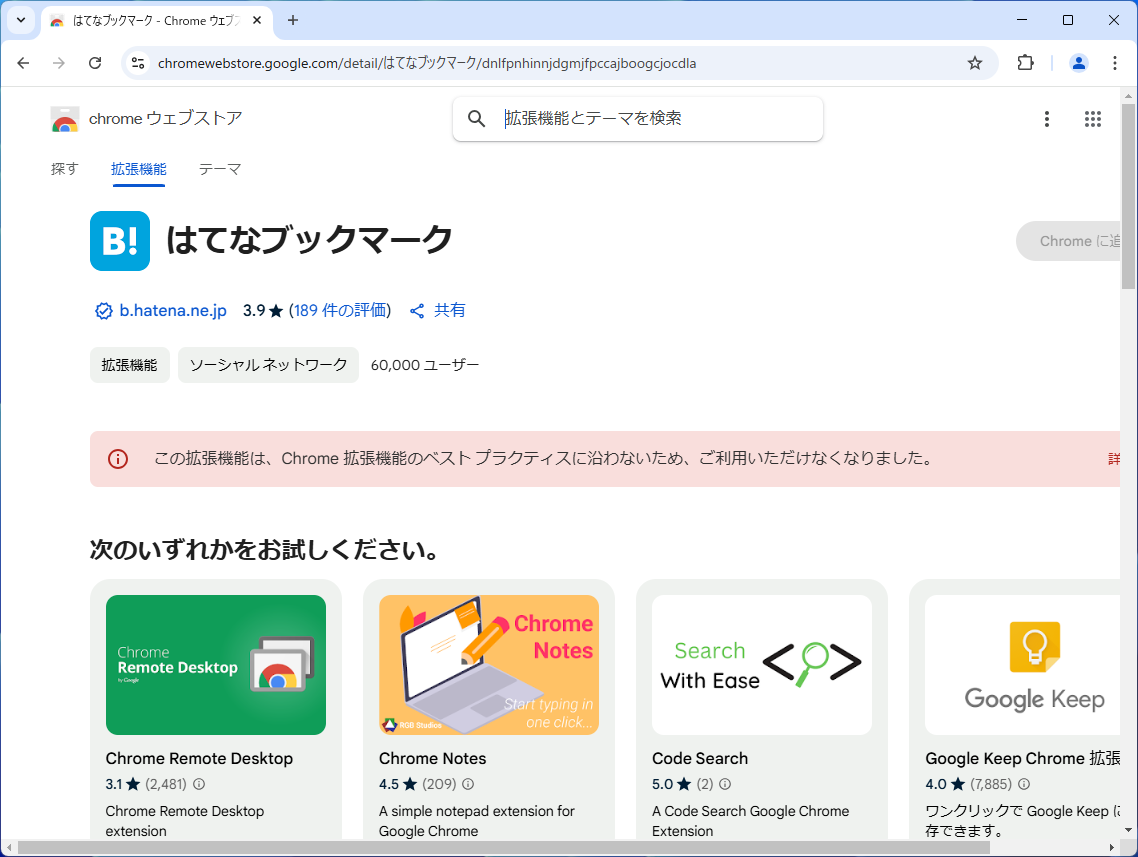
Task: Open the Chrome profile avatar
Action: tap(1078, 62)
